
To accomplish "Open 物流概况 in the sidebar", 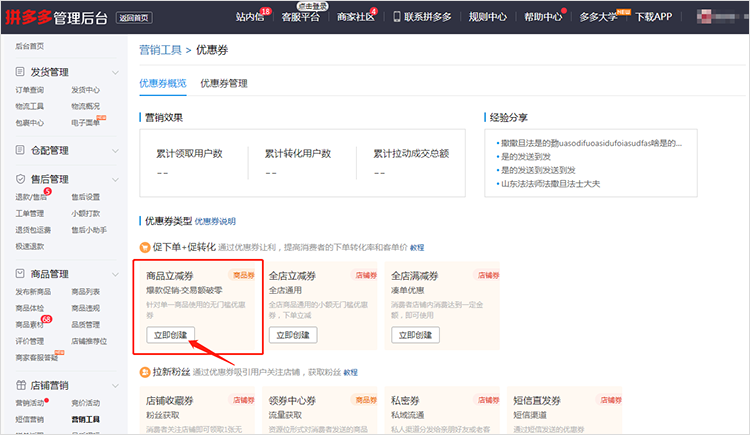I will coord(86,106).
